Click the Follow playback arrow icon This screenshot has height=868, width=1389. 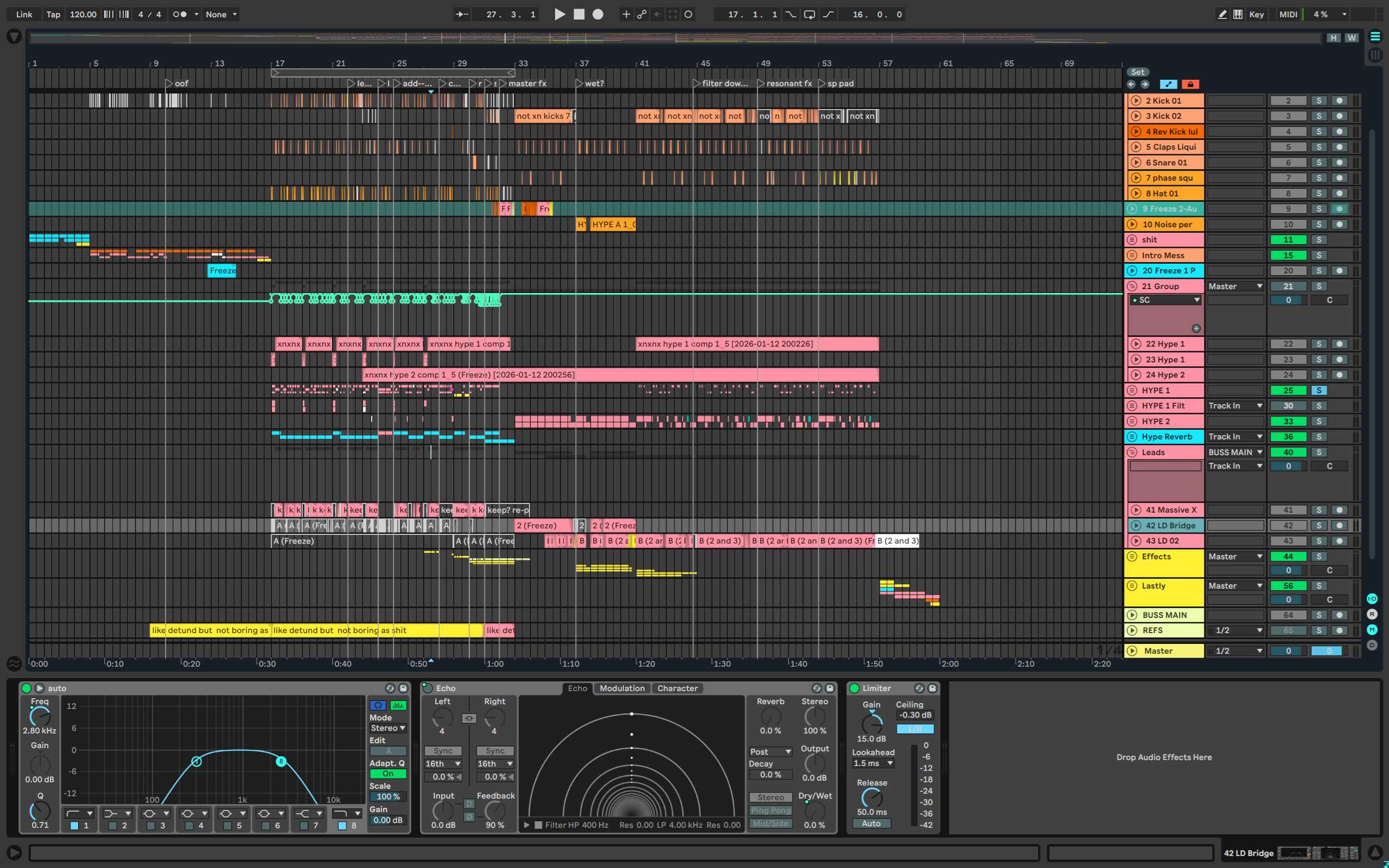click(462, 14)
